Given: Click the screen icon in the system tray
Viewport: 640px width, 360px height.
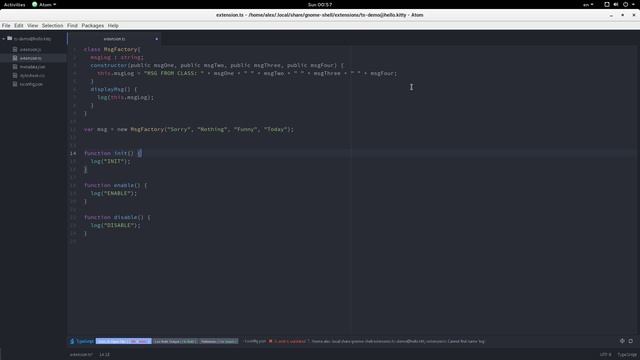Looking at the screenshot, I should click(x=607, y=4).
